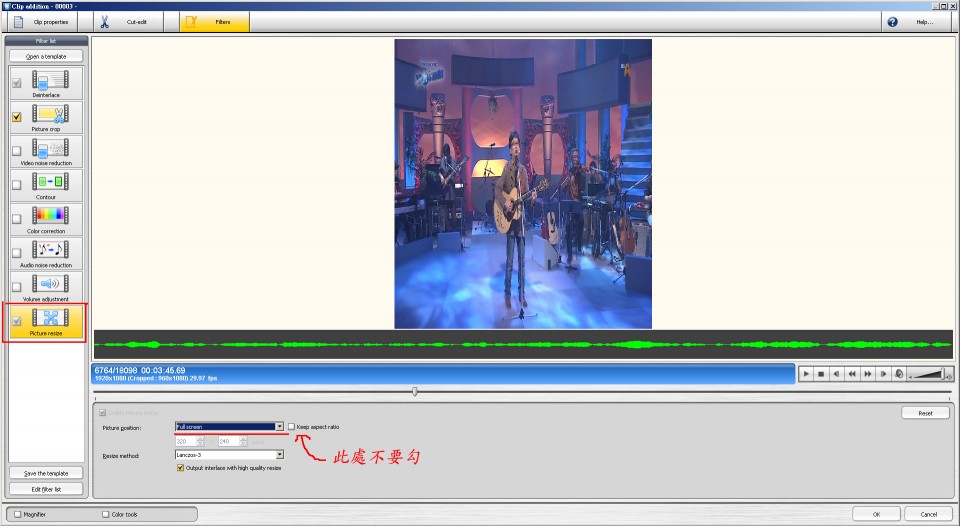Enable the Keep aspect ratio checkbox
Image resolution: width=960 pixels, height=526 pixels.
pyautogui.click(x=292, y=427)
